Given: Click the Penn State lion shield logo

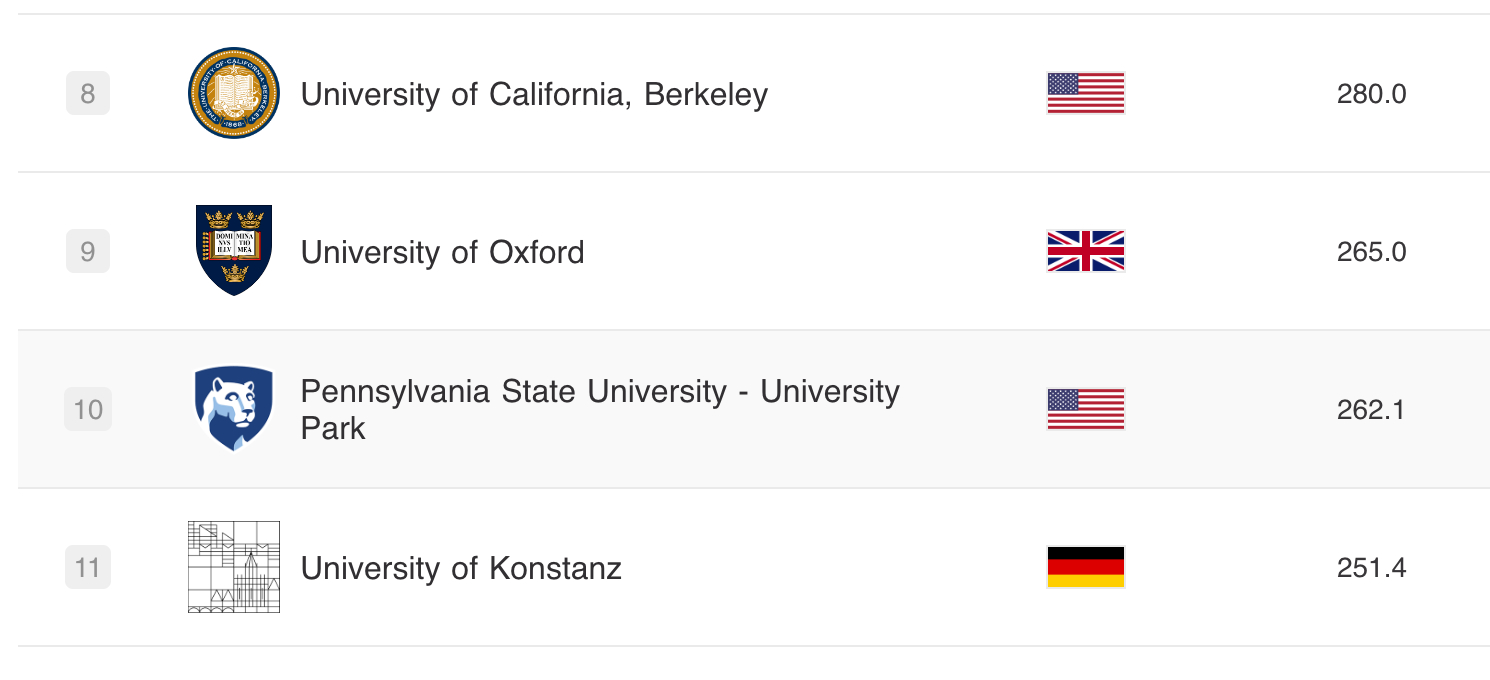Looking at the screenshot, I should click(234, 408).
